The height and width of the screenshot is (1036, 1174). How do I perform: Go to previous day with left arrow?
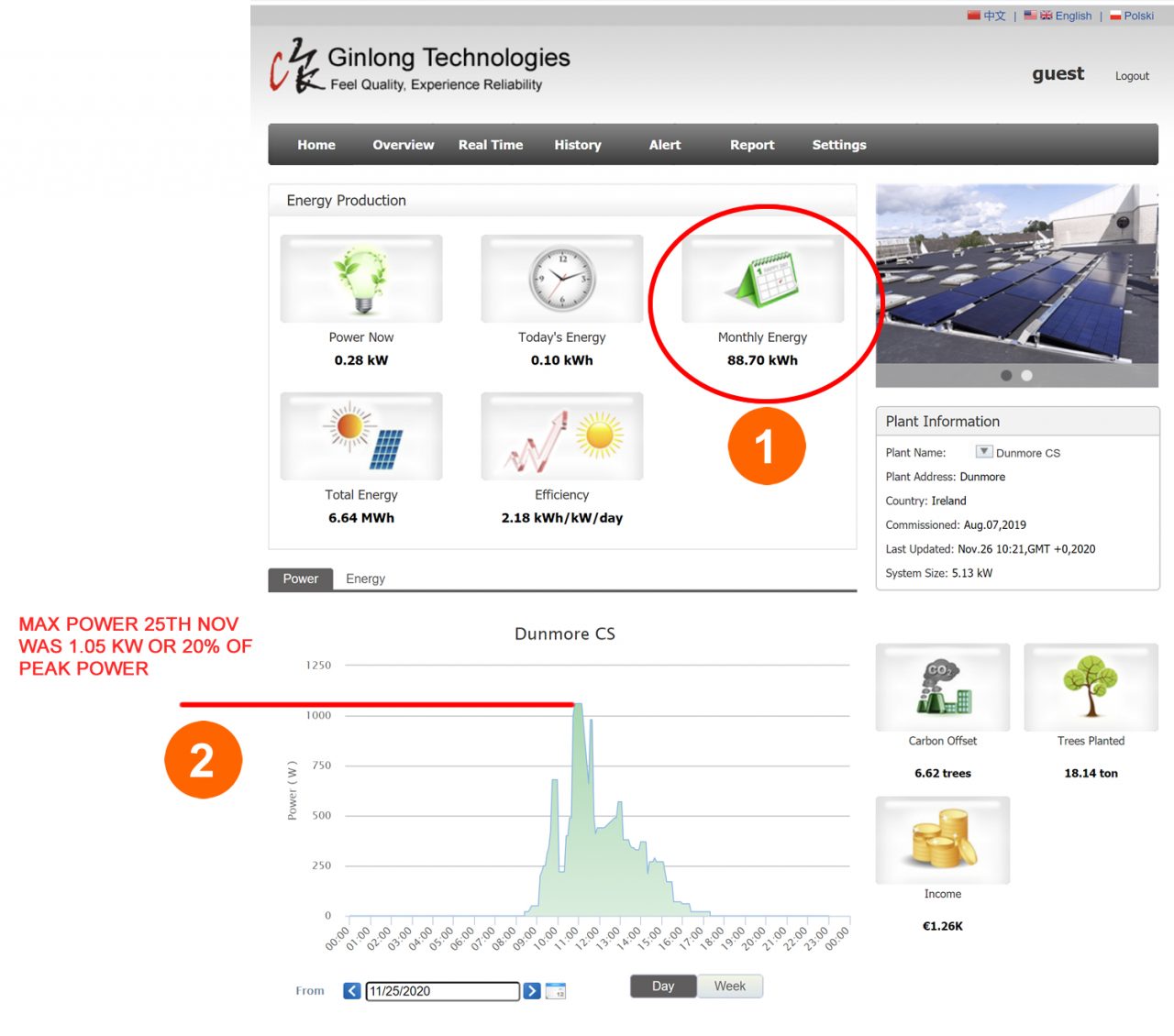coord(352,991)
